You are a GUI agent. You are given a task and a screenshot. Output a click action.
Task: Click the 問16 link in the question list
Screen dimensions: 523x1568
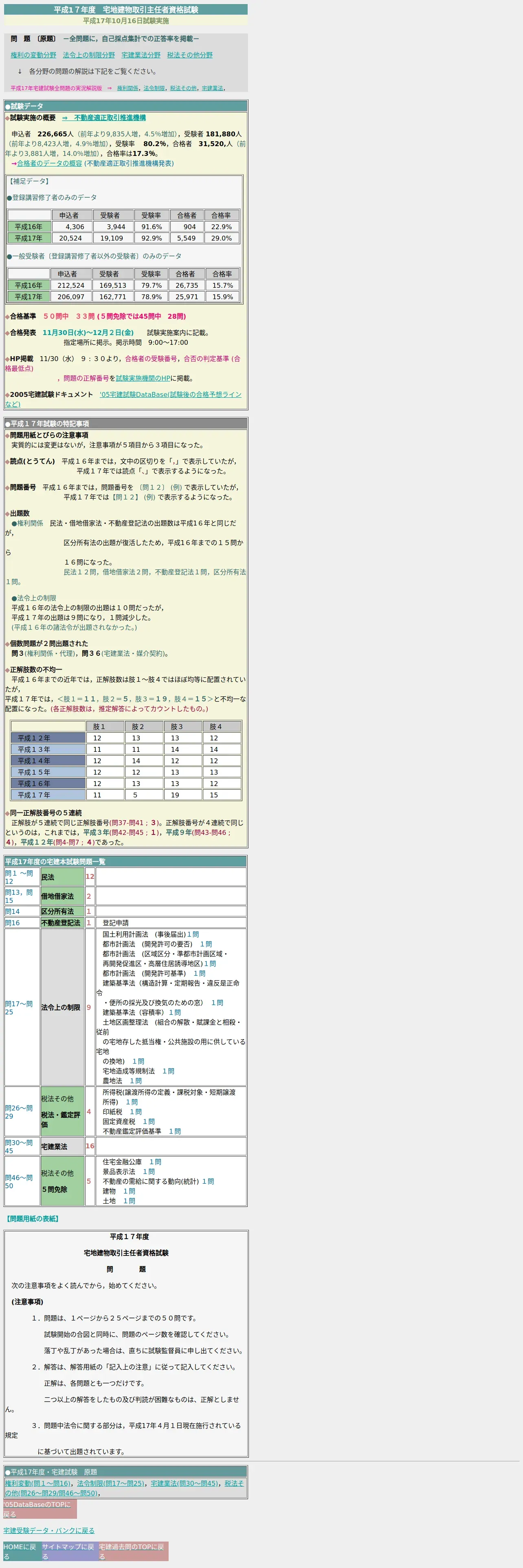[x=12, y=923]
